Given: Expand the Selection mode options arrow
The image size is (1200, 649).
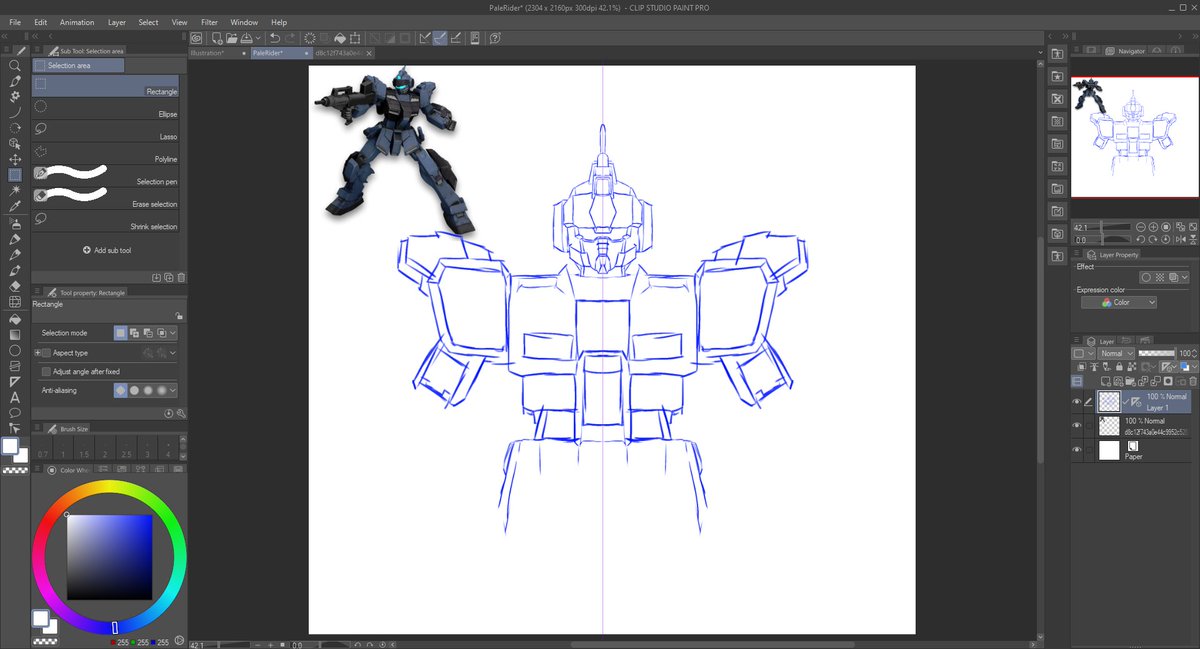Looking at the screenshot, I should [x=173, y=333].
